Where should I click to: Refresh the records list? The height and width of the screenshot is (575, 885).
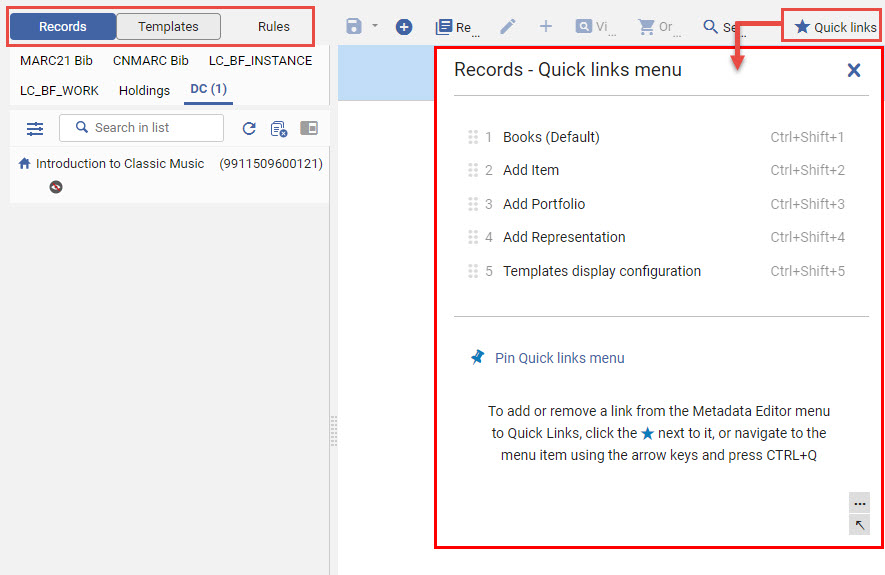(249, 129)
